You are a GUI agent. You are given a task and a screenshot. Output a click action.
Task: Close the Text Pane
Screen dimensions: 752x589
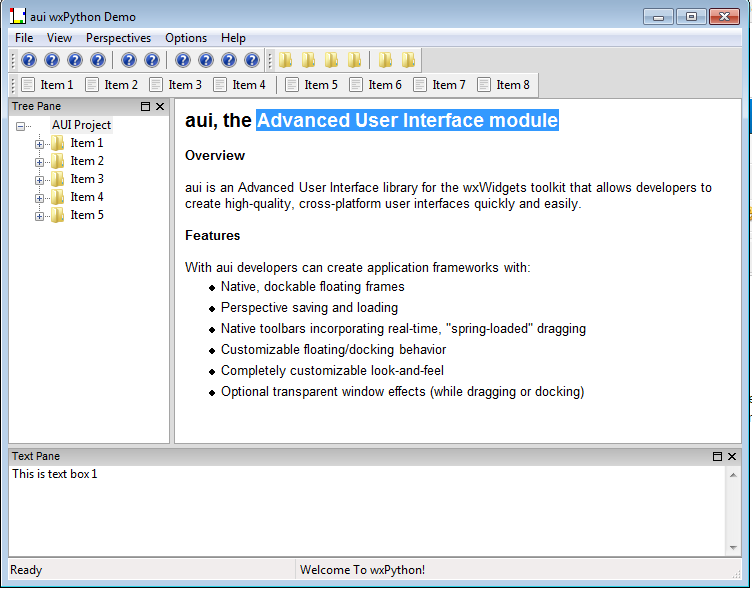pyautogui.click(x=732, y=456)
